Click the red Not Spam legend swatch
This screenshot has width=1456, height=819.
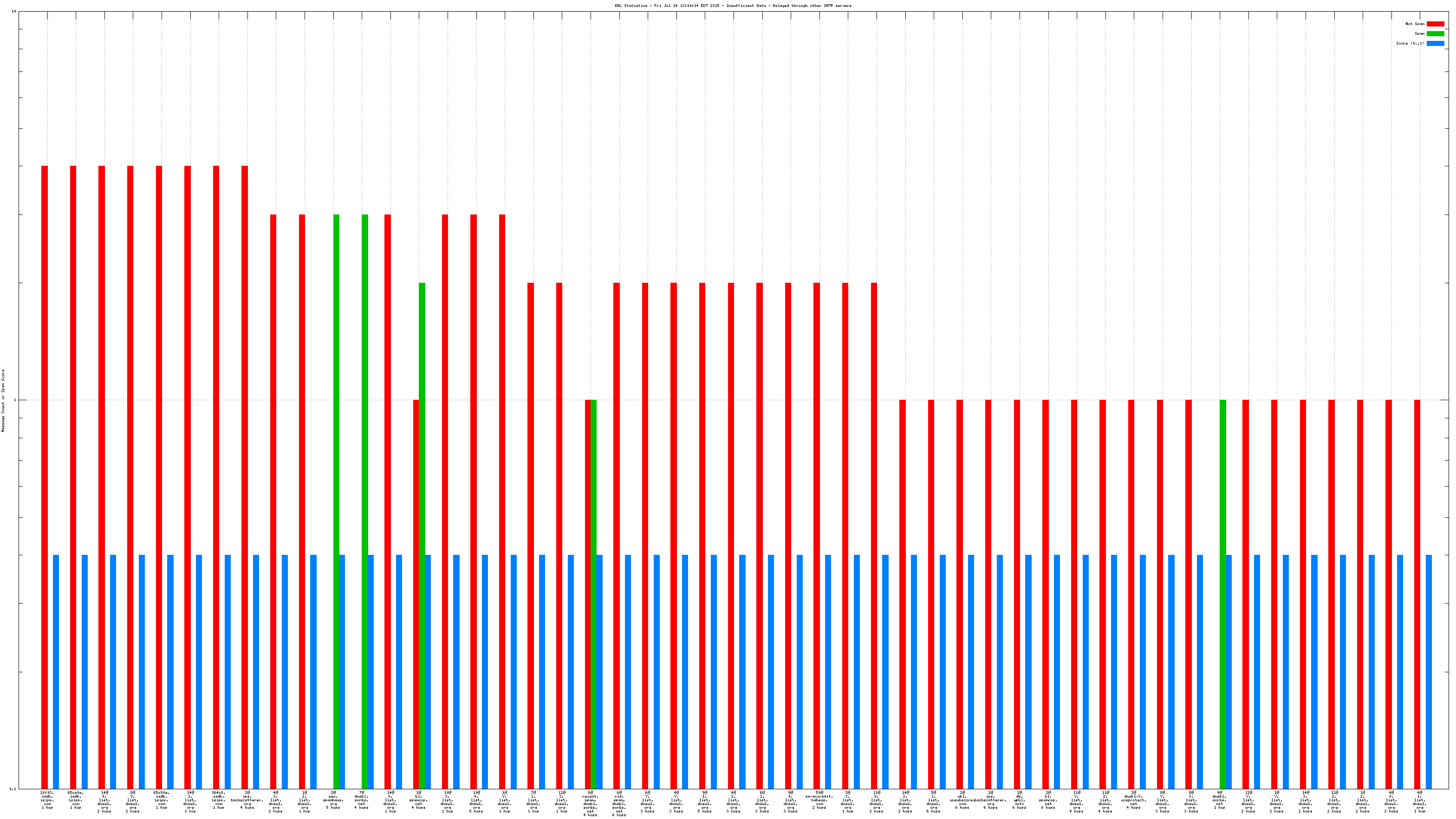[x=1435, y=24]
